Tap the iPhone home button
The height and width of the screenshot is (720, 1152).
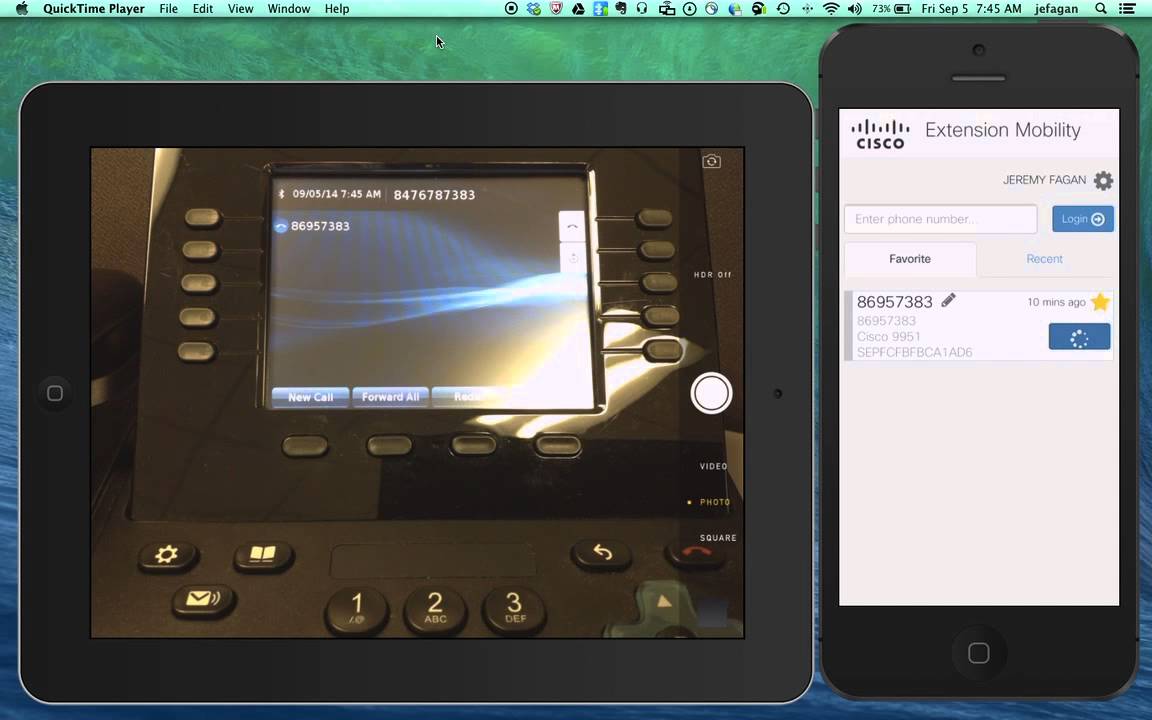pyautogui.click(x=979, y=652)
